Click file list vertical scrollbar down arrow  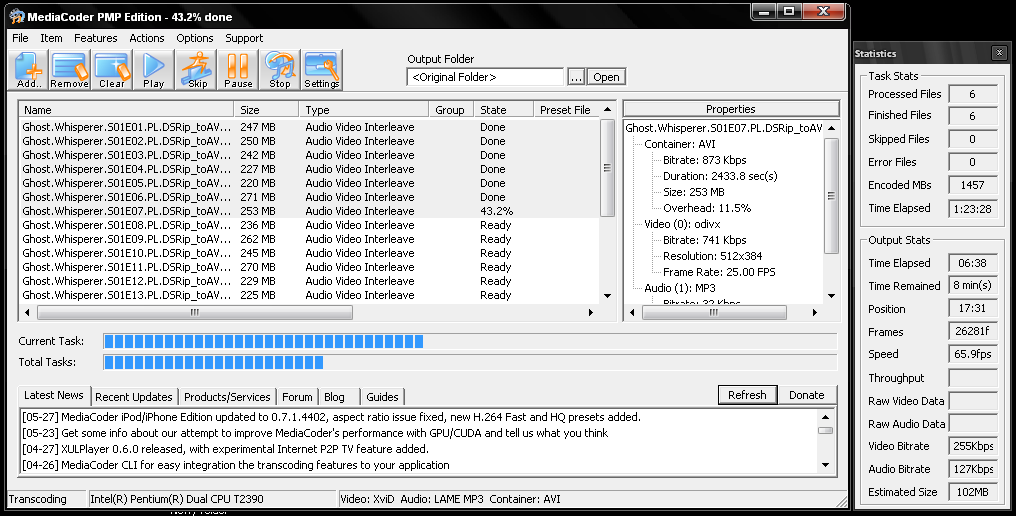607,296
